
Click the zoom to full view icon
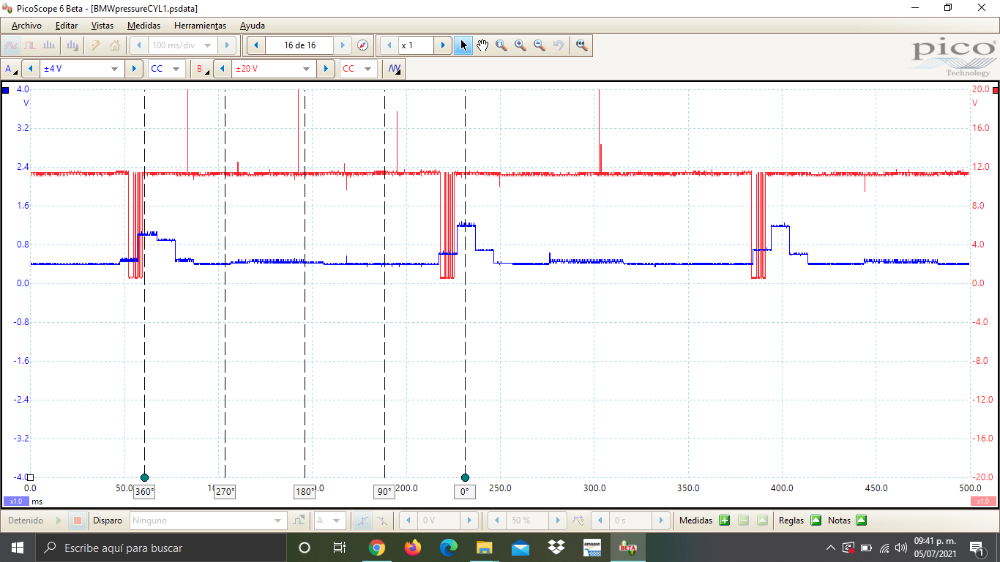coord(581,45)
